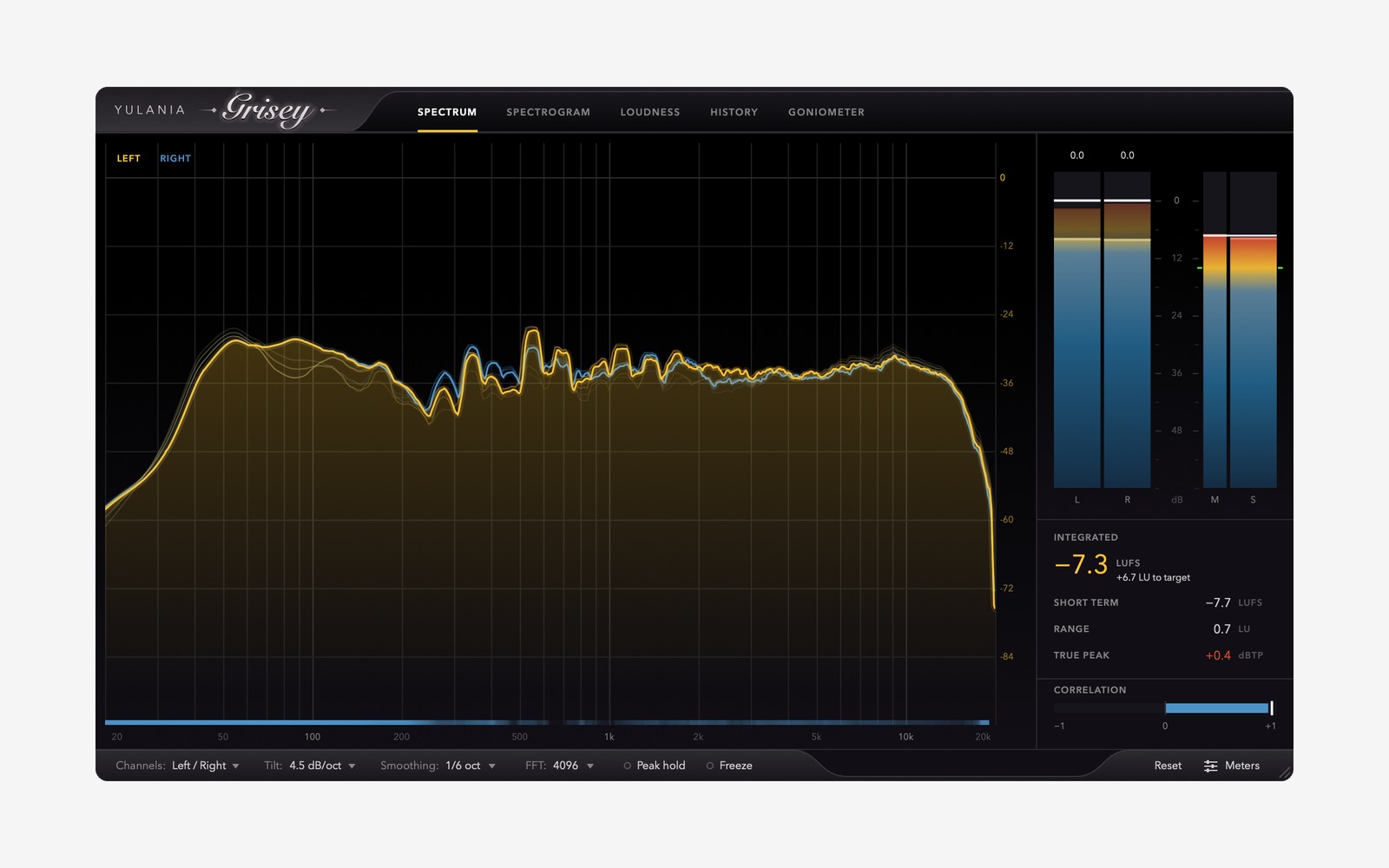Click the Grisey plugin logo

point(267,110)
